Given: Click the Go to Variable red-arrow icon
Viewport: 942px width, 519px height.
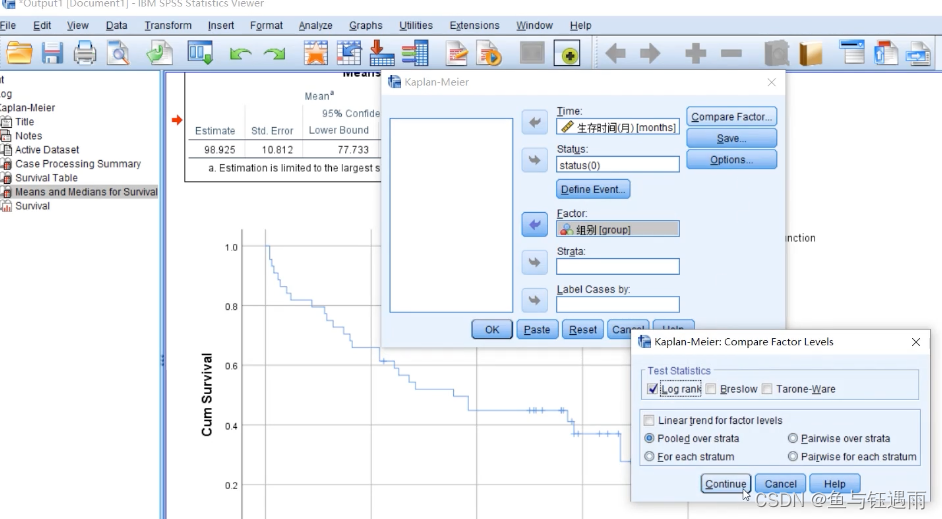Looking at the screenshot, I should point(381,53).
